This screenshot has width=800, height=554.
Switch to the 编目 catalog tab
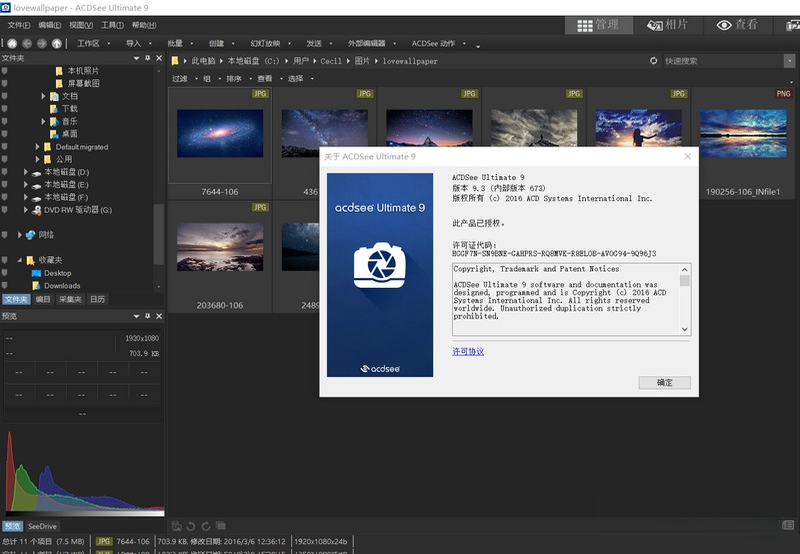(x=43, y=299)
